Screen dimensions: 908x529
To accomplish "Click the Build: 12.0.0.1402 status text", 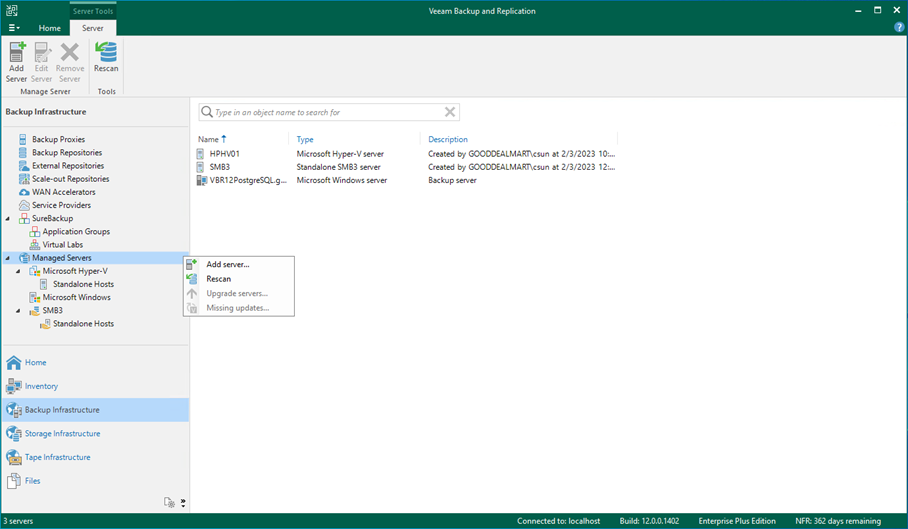I will point(649,521).
